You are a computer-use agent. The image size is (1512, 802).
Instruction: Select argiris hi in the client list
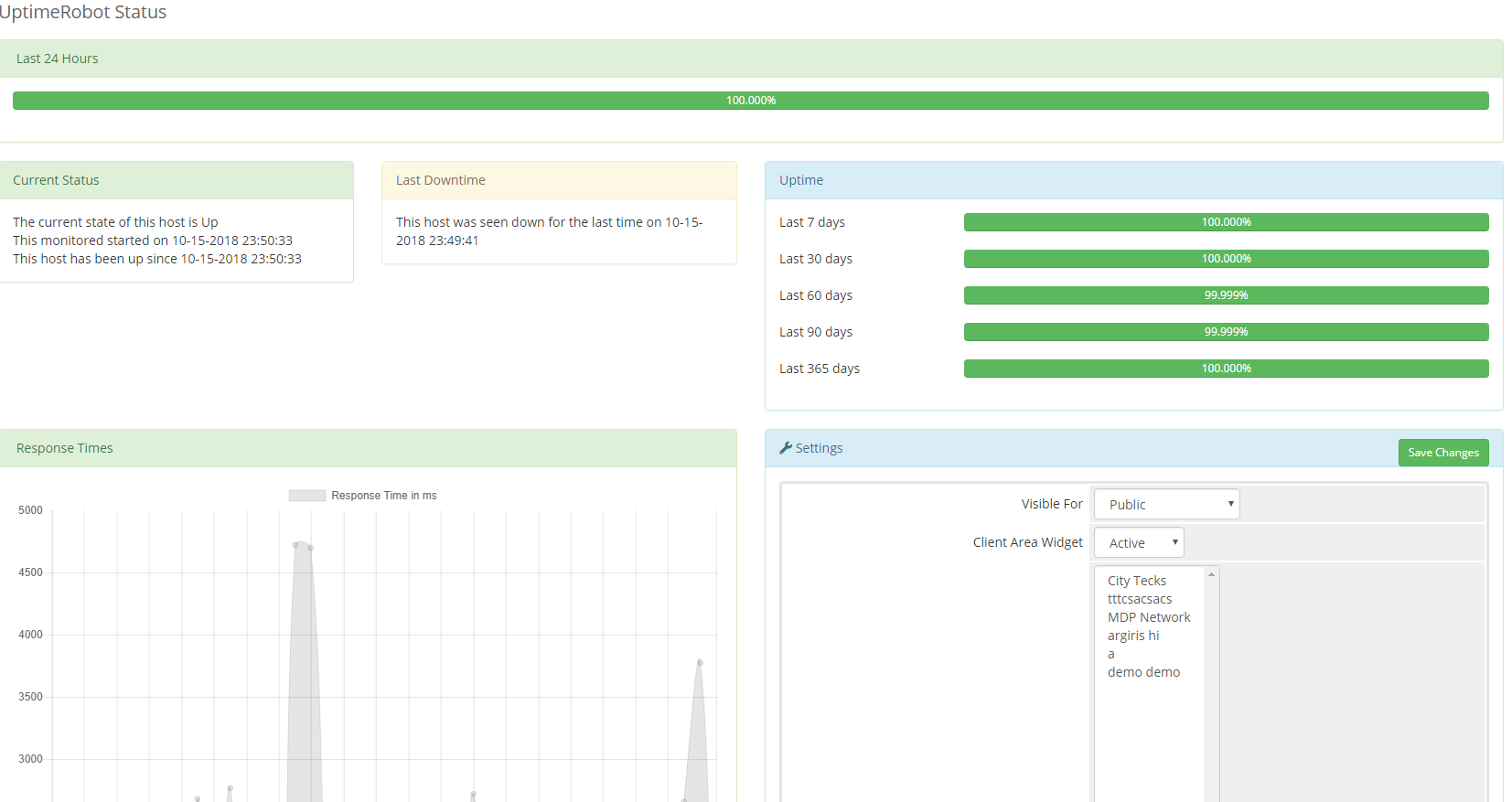pyautogui.click(x=1133, y=636)
